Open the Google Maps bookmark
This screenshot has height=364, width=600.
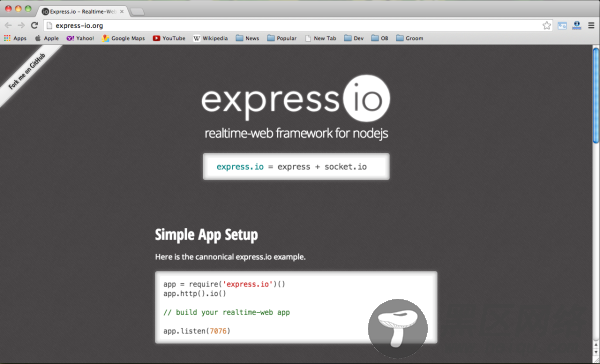(123, 38)
